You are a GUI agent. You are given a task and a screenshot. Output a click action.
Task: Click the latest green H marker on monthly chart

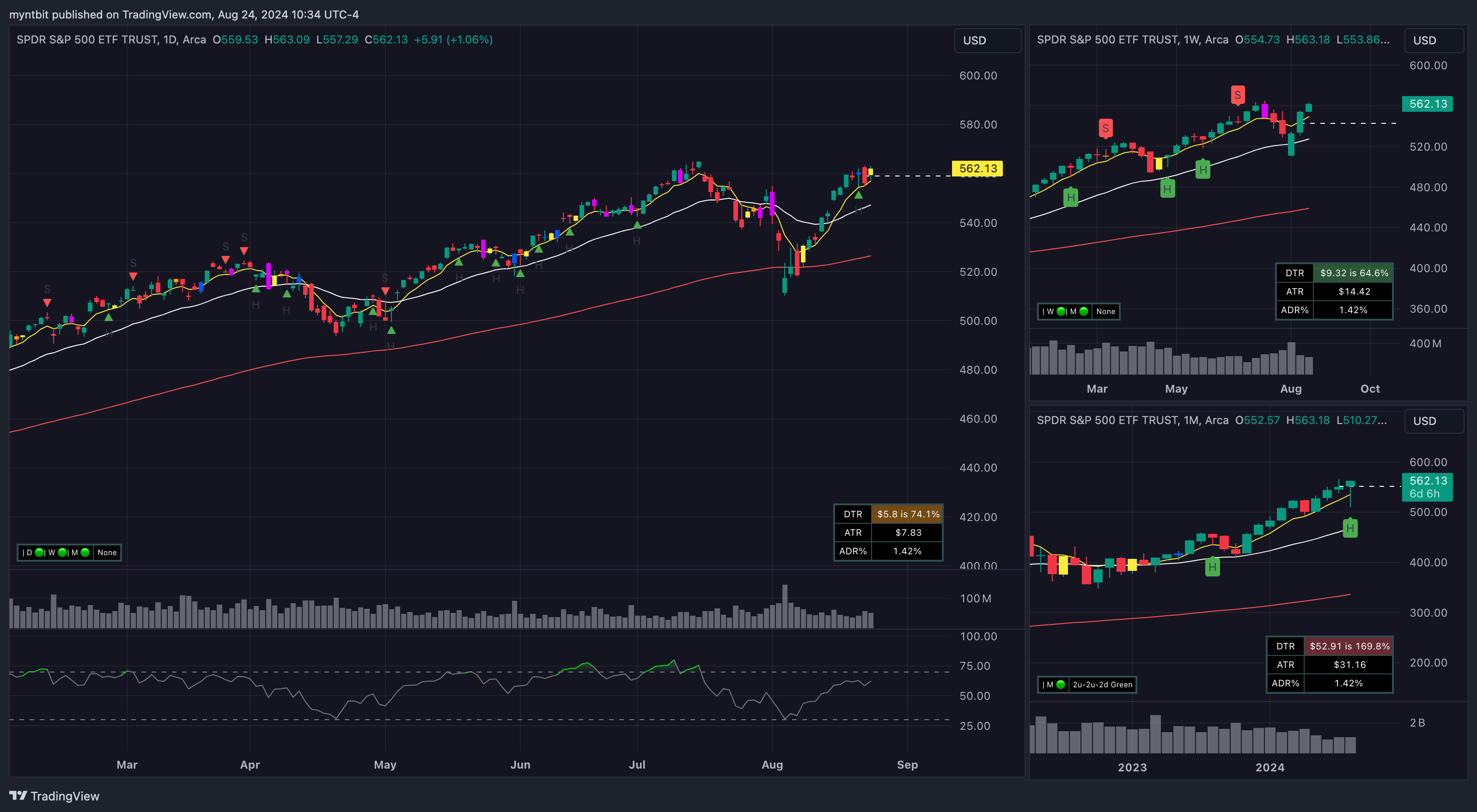click(x=1350, y=528)
